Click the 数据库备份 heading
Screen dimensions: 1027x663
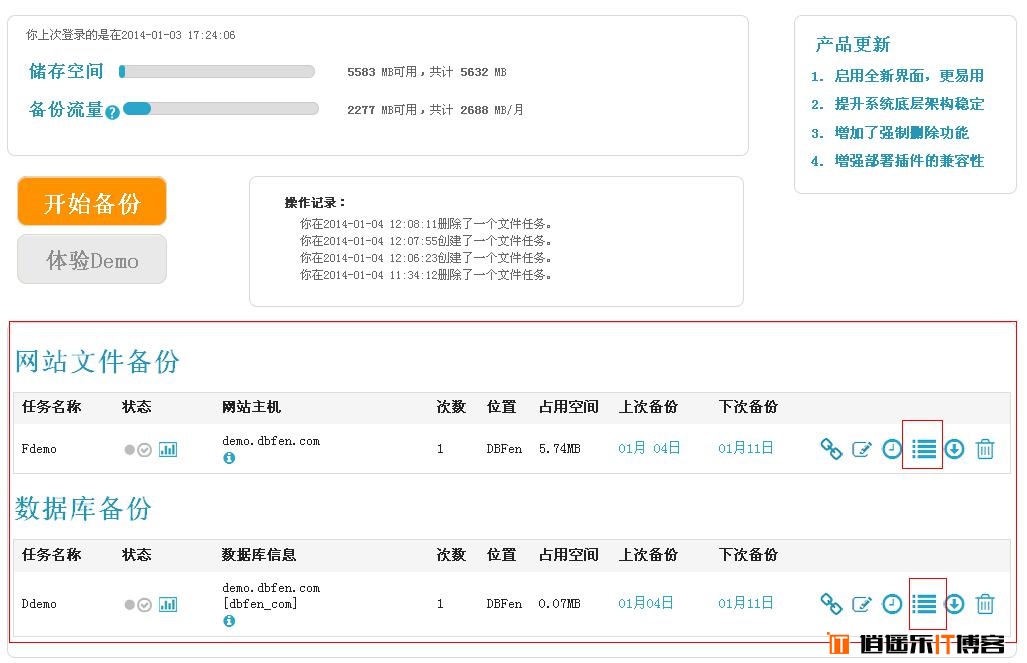pos(83,508)
